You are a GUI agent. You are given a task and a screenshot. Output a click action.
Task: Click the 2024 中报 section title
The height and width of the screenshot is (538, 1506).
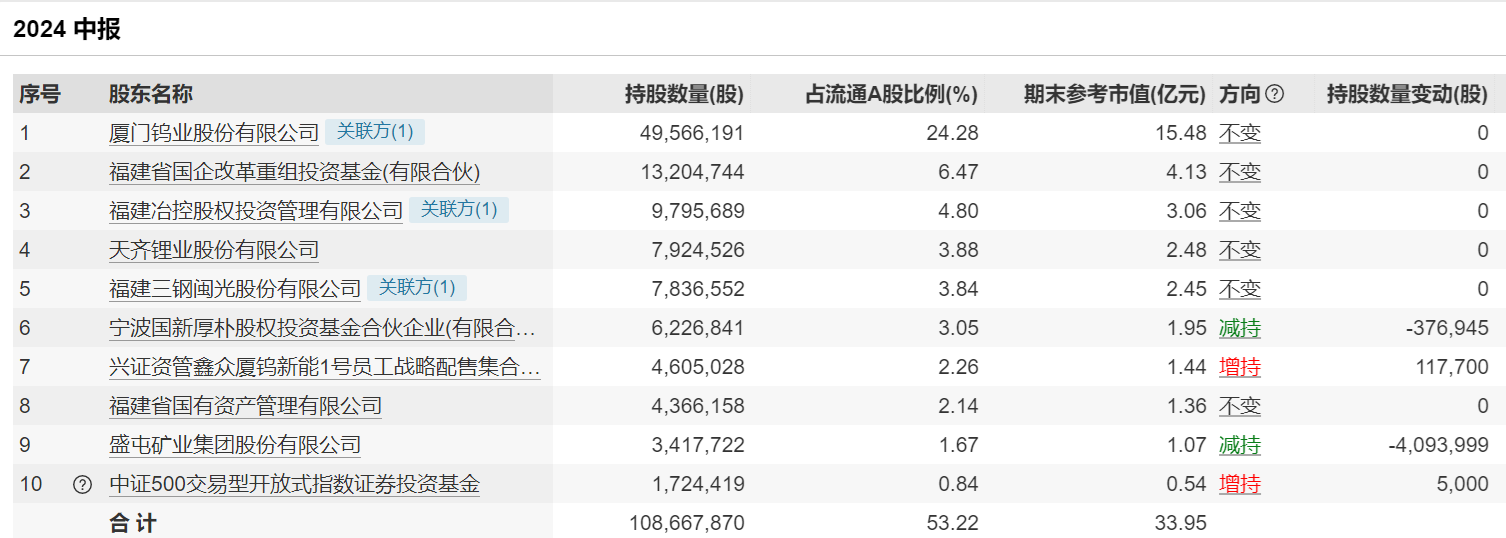(x=67, y=29)
